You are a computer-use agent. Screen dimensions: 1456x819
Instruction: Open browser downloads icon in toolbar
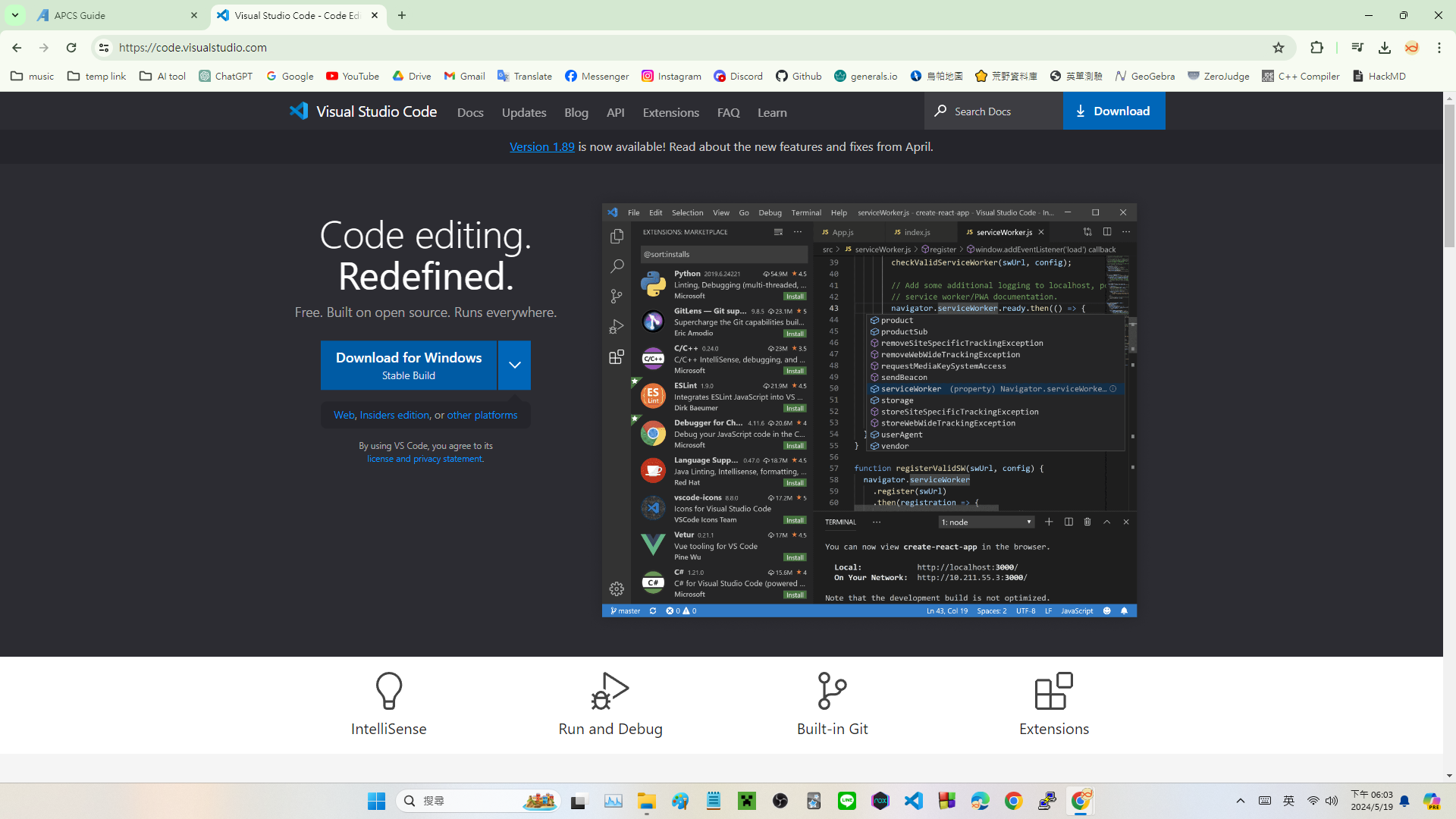1385,47
